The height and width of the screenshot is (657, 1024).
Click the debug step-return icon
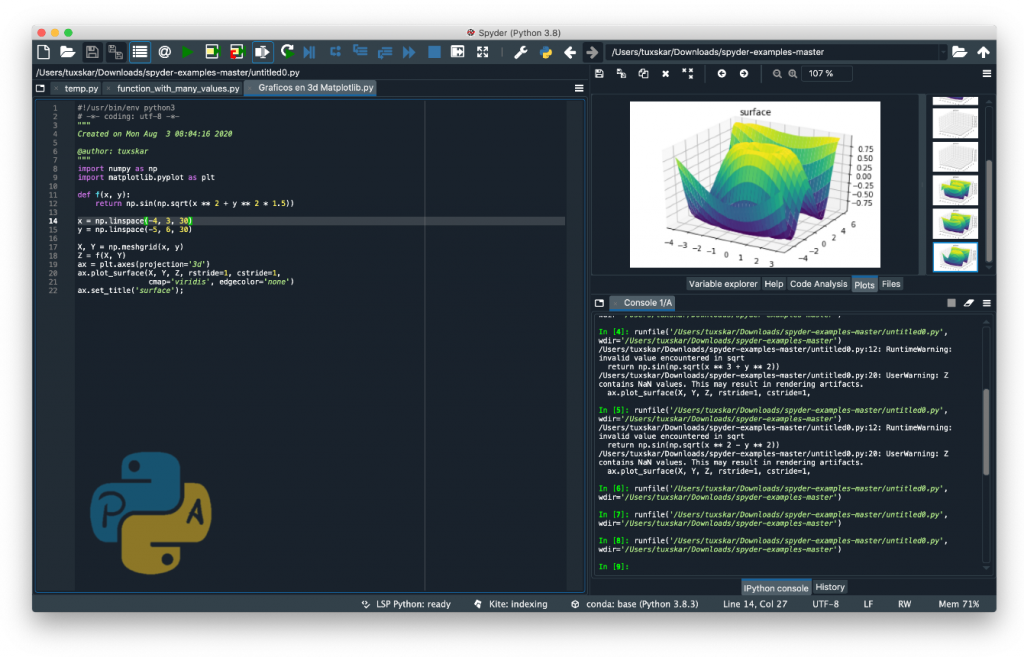385,52
